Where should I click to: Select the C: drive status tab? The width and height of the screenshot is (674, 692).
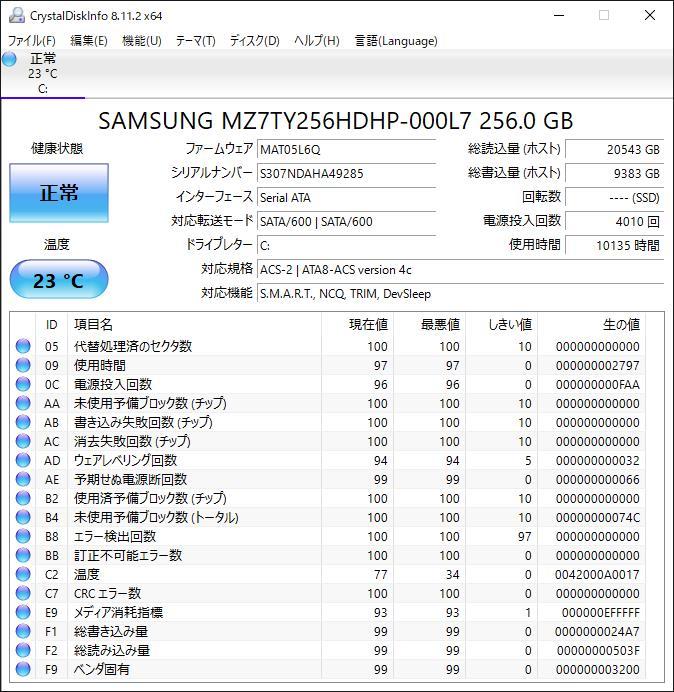[x=43, y=74]
